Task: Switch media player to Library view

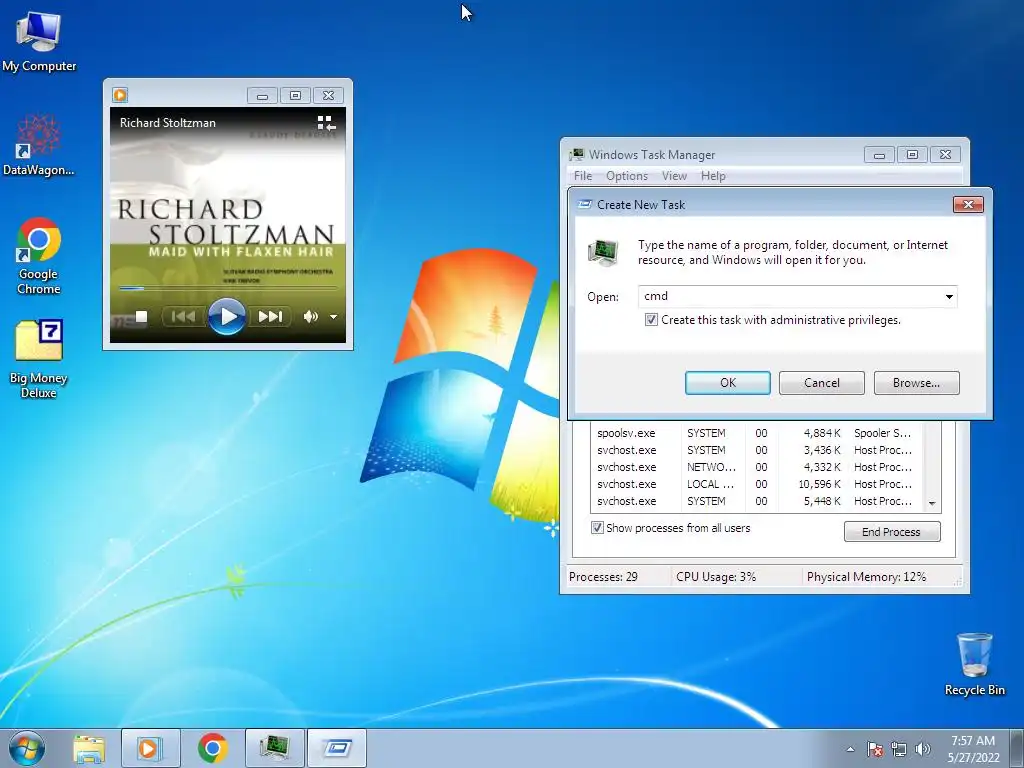Action: click(x=326, y=123)
